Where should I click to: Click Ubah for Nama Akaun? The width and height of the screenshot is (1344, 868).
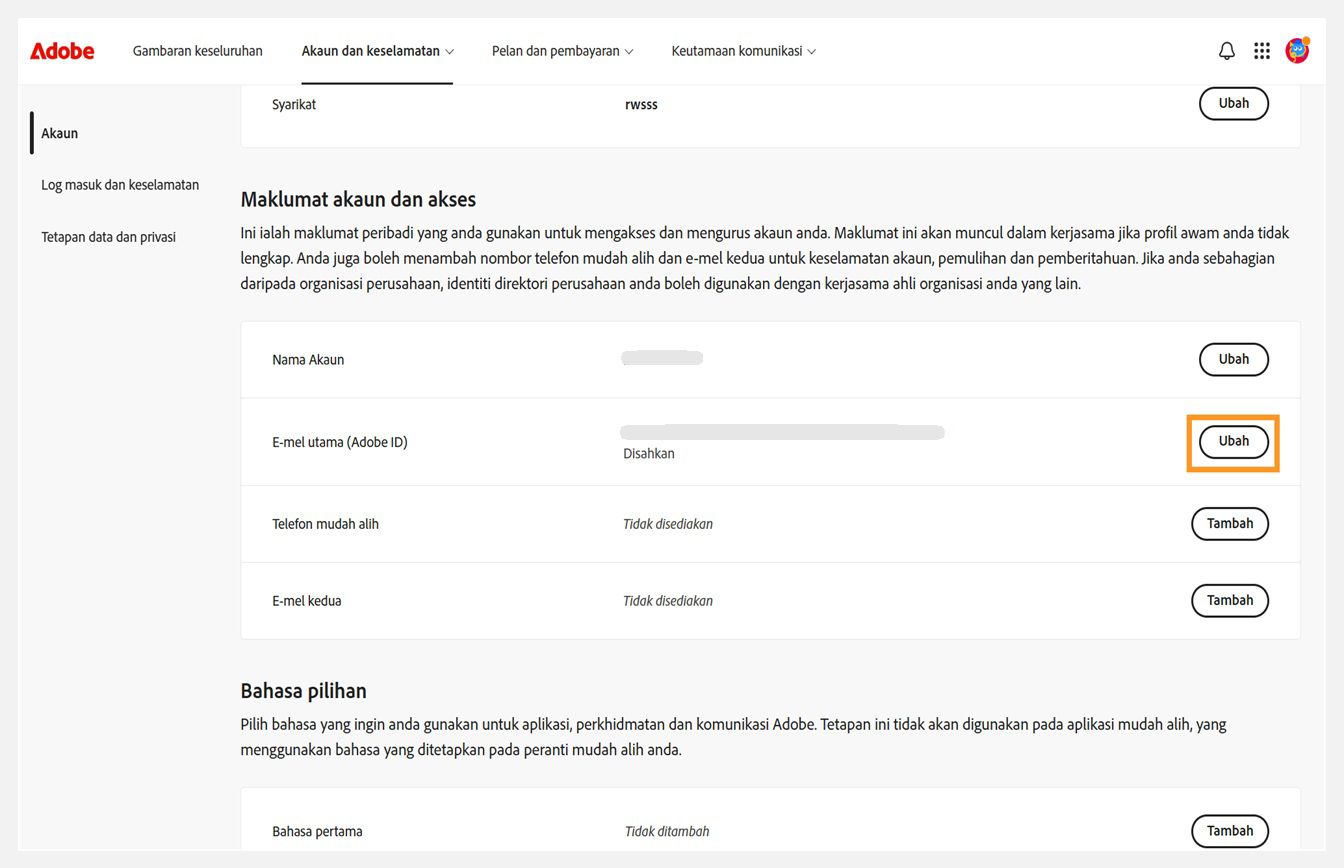click(1233, 359)
